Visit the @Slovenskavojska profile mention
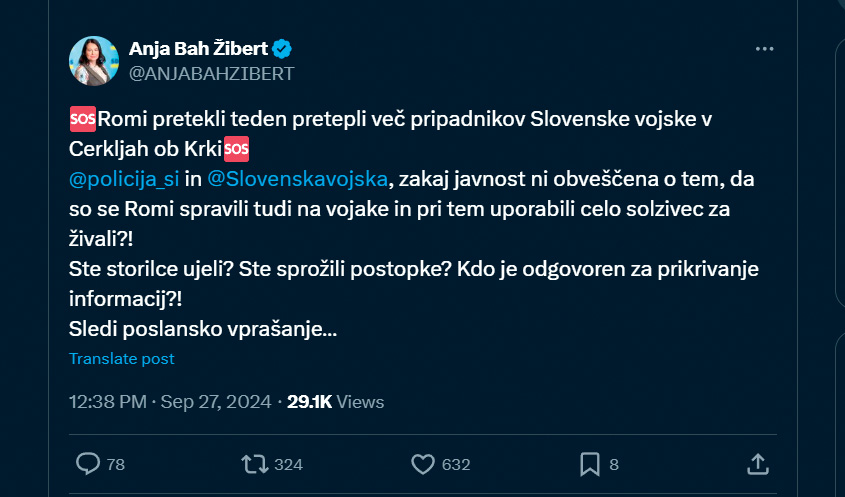The height and width of the screenshot is (497, 845). pyautogui.click(x=296, y=178)
